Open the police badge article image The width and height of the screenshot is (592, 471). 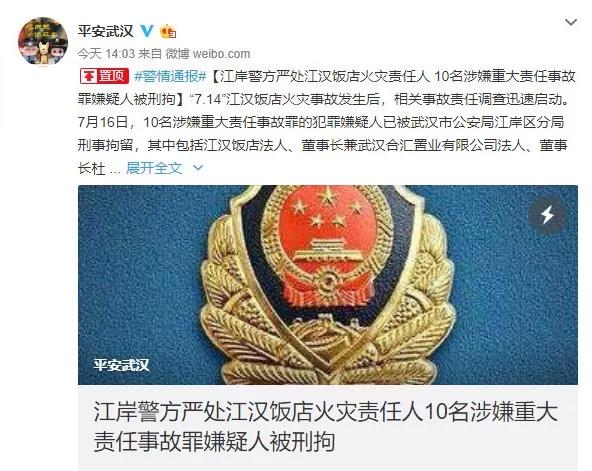point(328,285)
